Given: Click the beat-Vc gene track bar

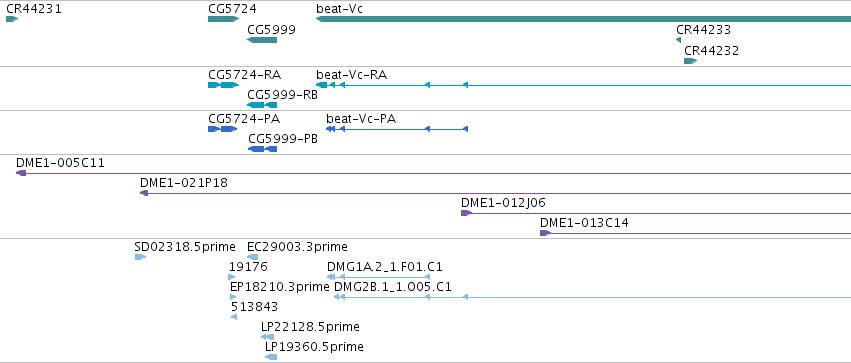Looking at the screenshot, I should tap(583, 19).
